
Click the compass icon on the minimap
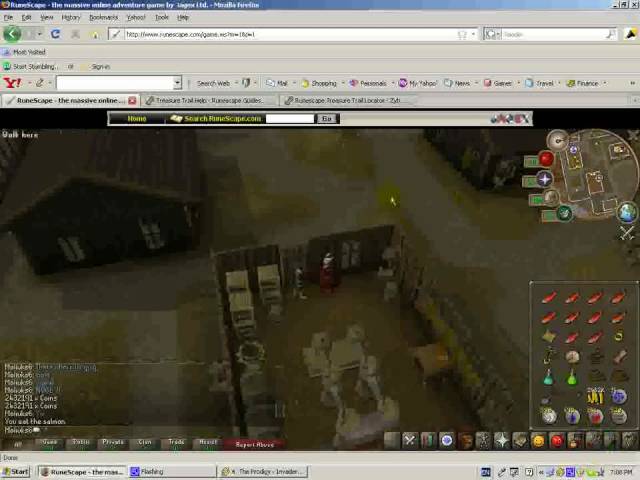[x=557, y=140]
